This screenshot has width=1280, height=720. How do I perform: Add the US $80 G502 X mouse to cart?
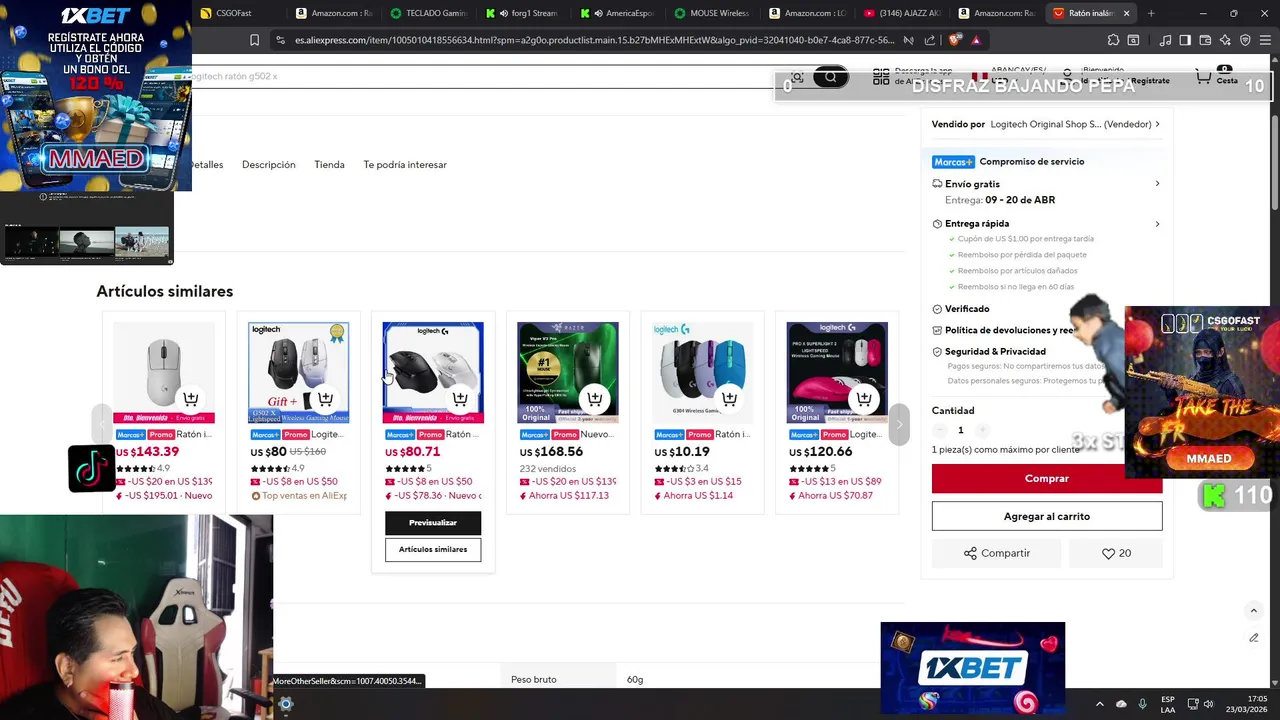[325, 399]
